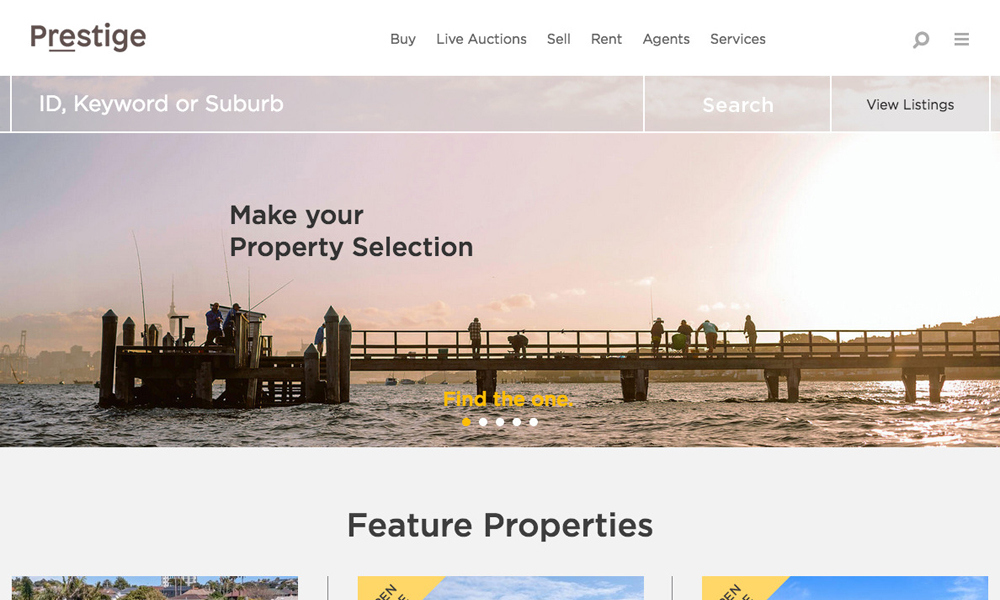Click the Prestige logo

pos(88,37)
